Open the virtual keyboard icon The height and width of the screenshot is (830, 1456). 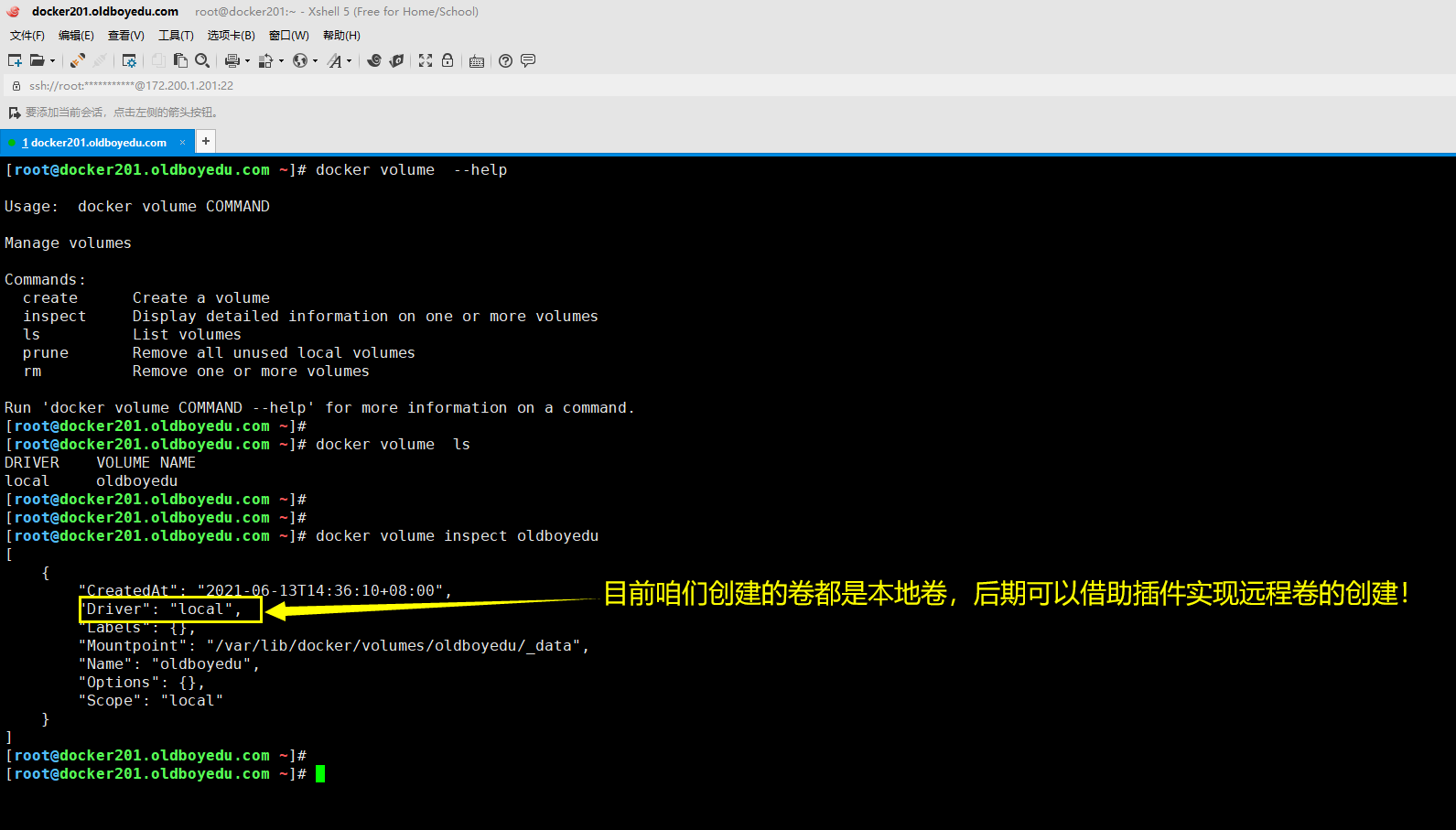477,61
